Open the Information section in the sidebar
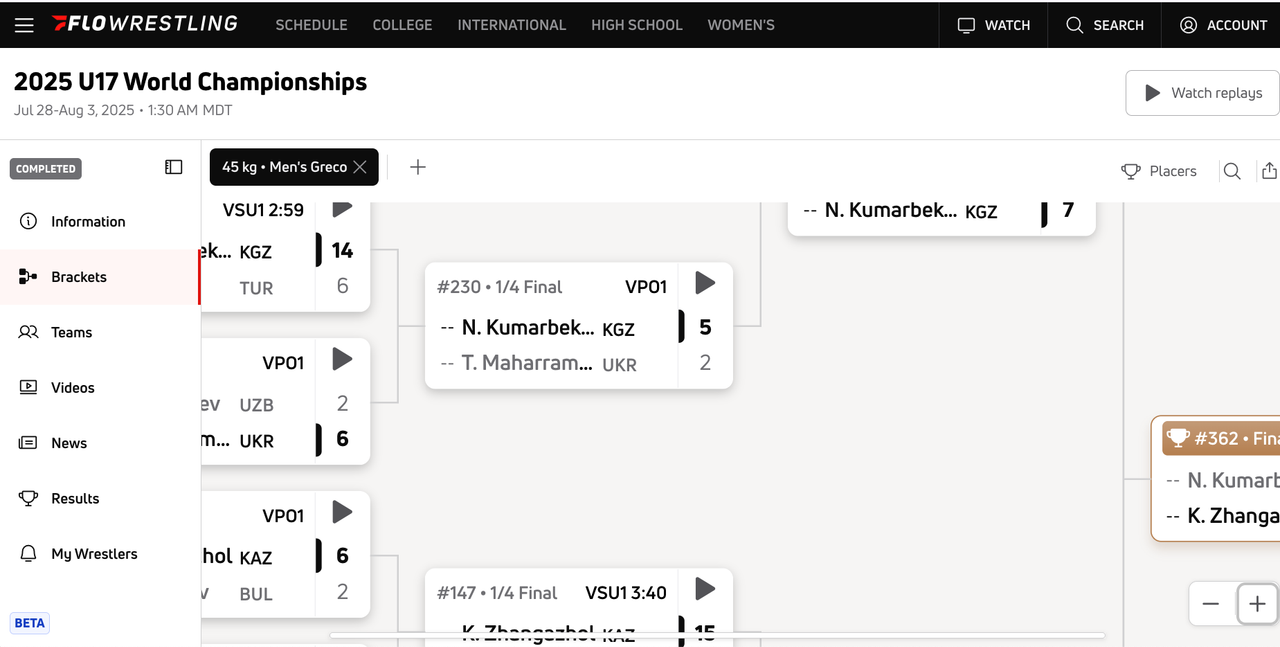 [88, 221]
